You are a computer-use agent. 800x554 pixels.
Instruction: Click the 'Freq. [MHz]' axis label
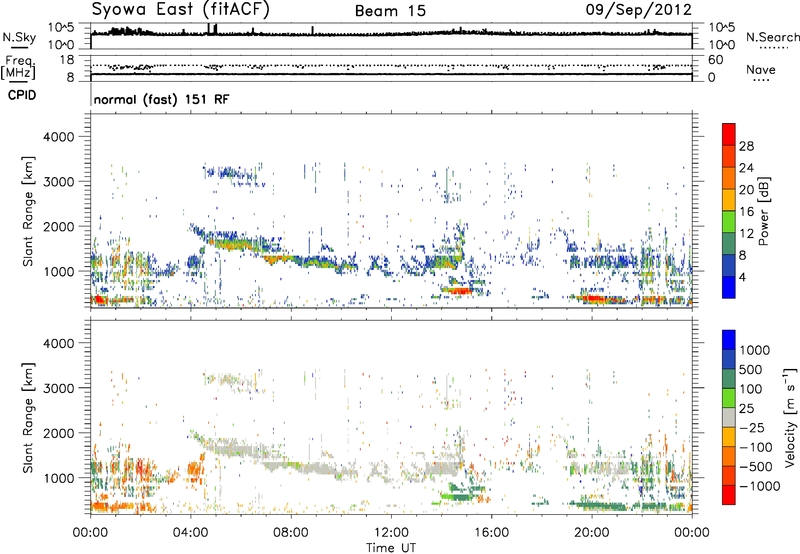point(18,68)
